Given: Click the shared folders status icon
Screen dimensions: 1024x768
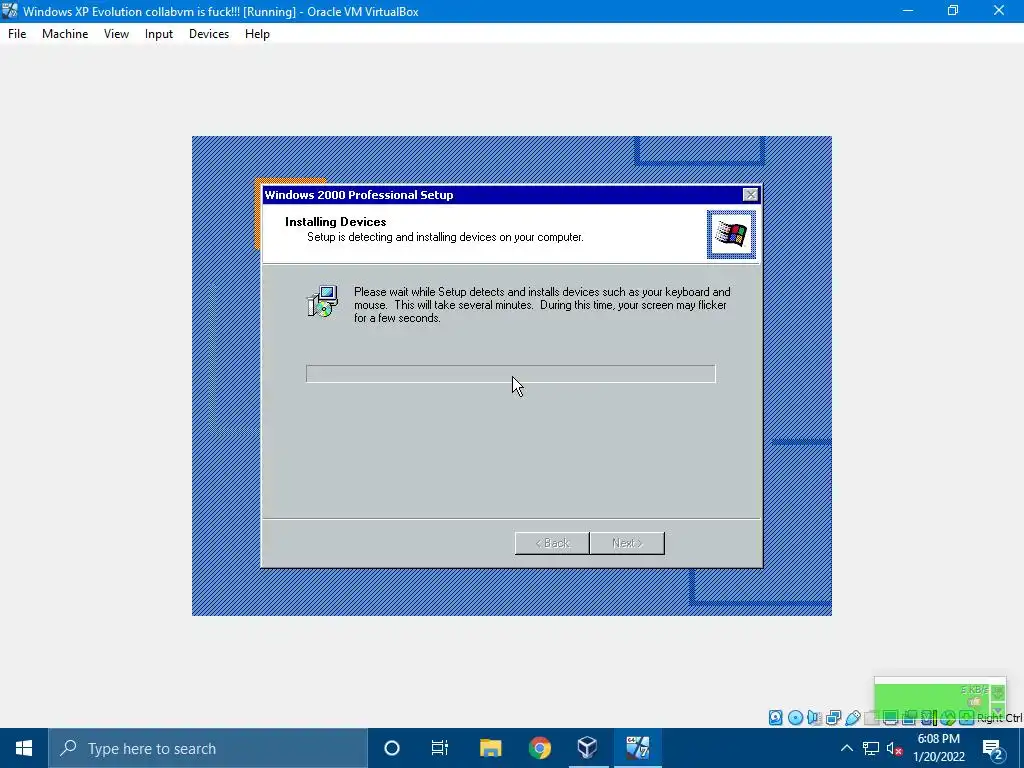Looking at the screenshot, I should [871, 718].
